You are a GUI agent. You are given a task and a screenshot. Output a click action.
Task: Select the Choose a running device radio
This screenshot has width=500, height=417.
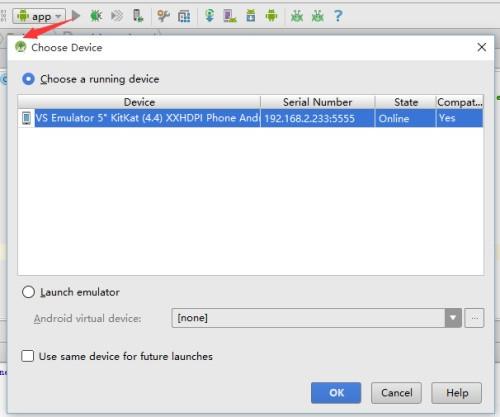(x=28, y=79)
